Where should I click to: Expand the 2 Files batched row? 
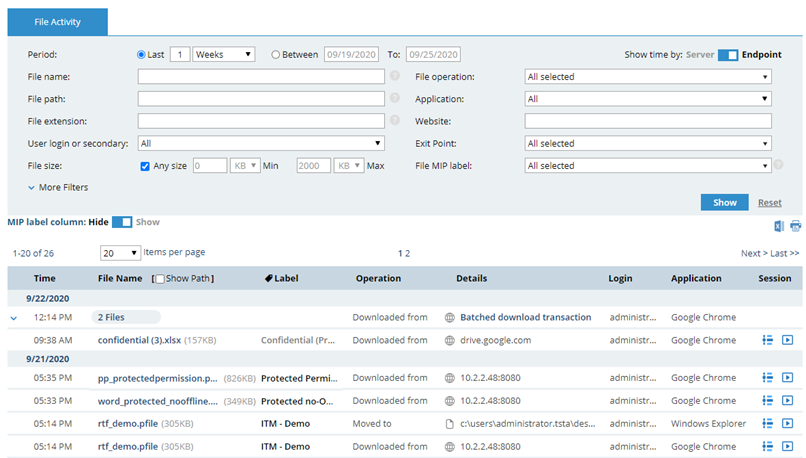[x=14, y=318]
